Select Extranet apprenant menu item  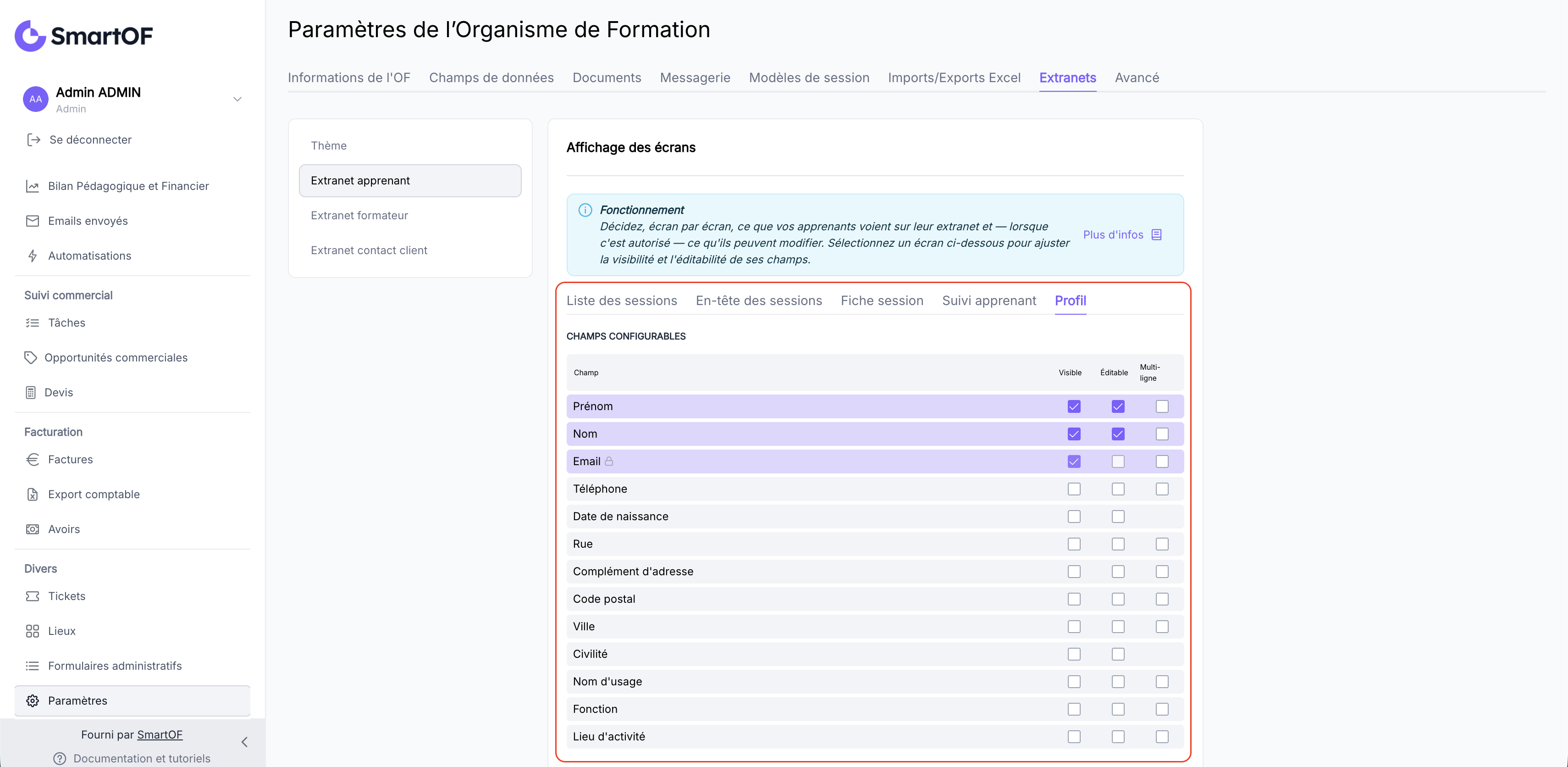(x=410, y=180)
